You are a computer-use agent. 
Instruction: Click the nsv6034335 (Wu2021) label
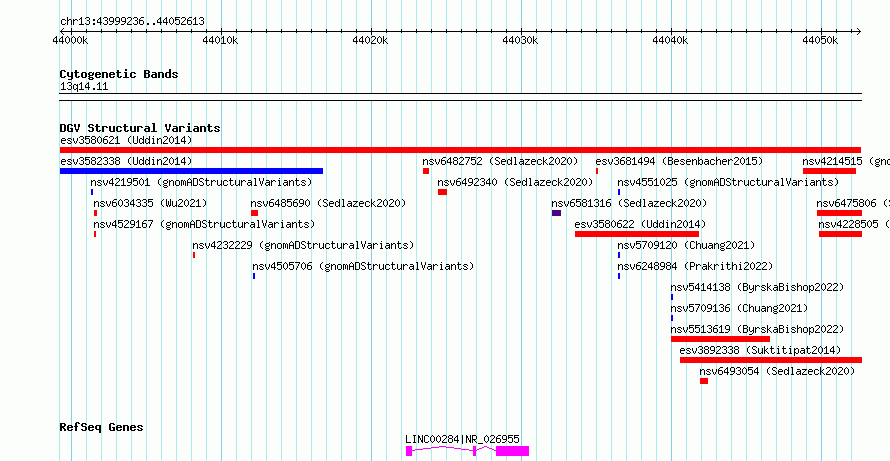(x=150, y=203)
